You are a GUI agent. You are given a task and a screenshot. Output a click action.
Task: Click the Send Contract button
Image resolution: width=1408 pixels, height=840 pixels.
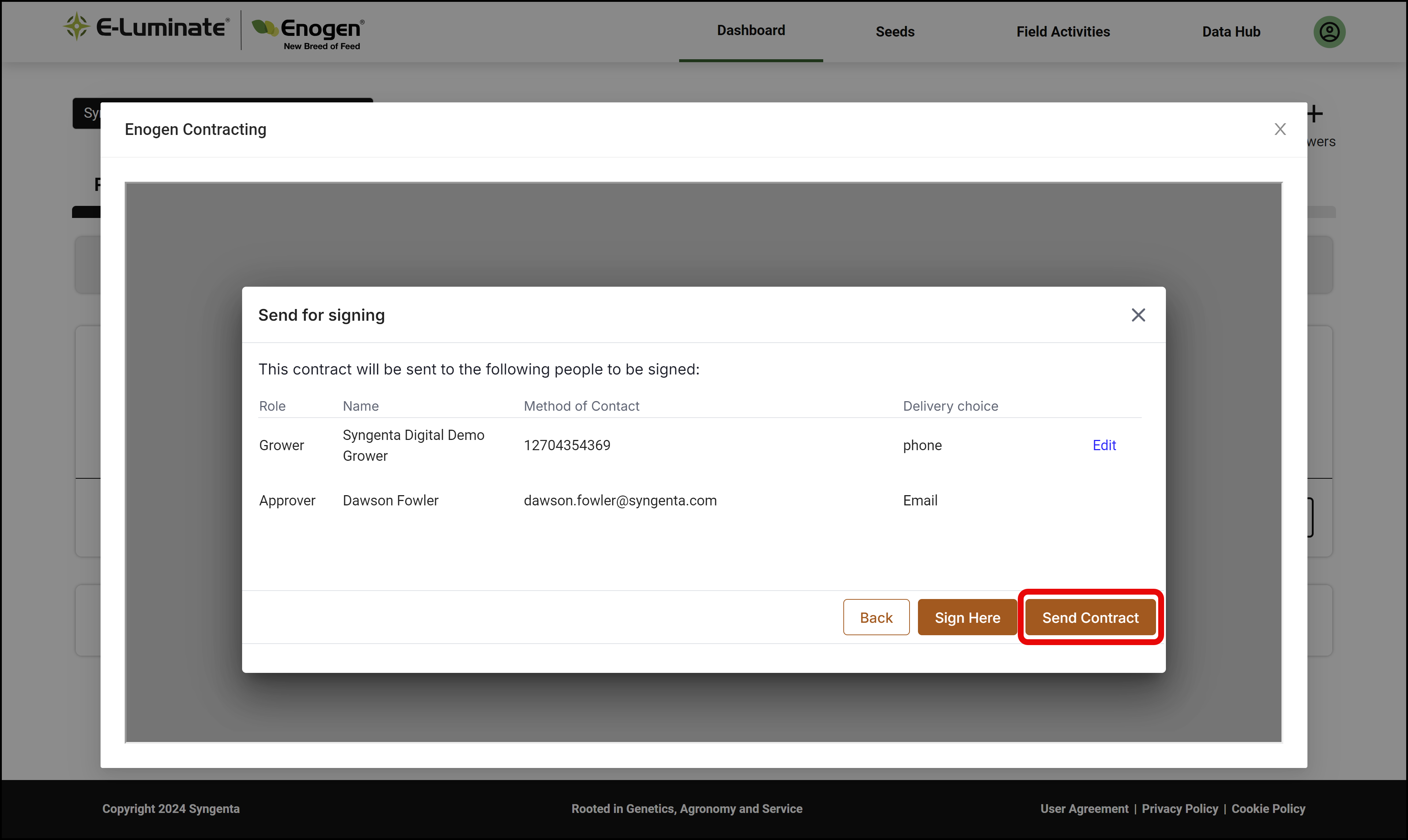tap(1090, 617)
